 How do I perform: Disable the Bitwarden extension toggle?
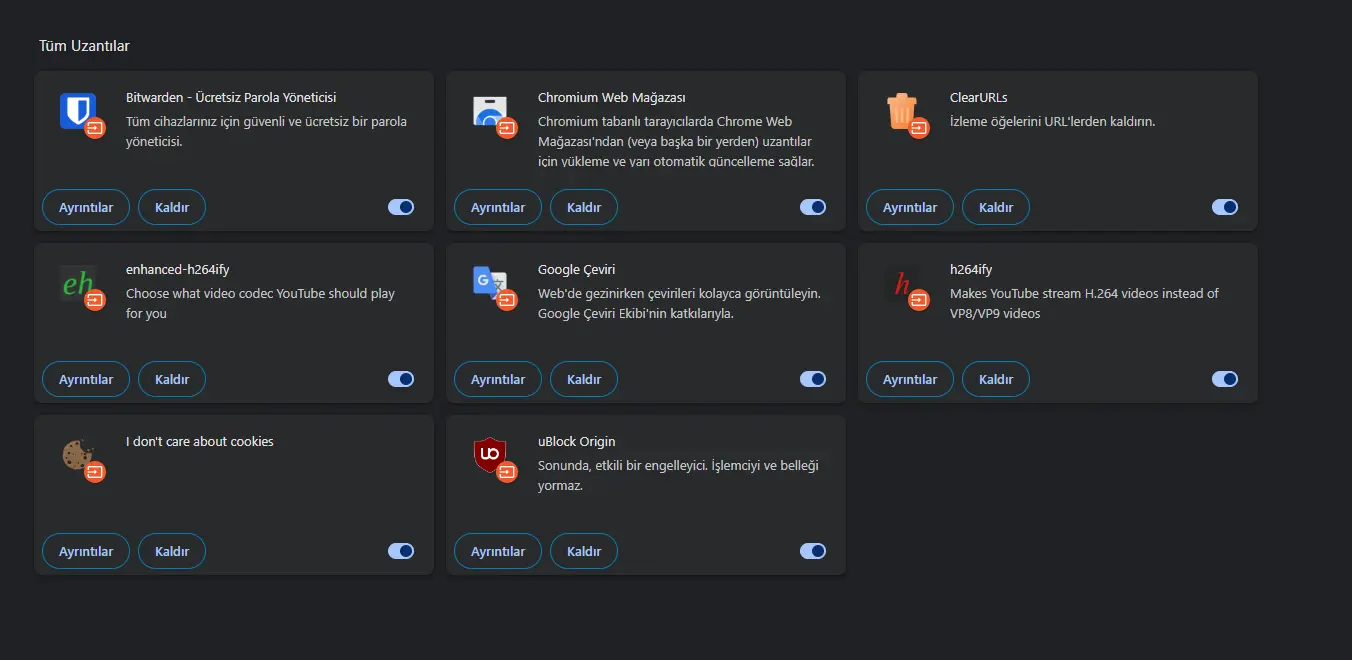point(401,207)
